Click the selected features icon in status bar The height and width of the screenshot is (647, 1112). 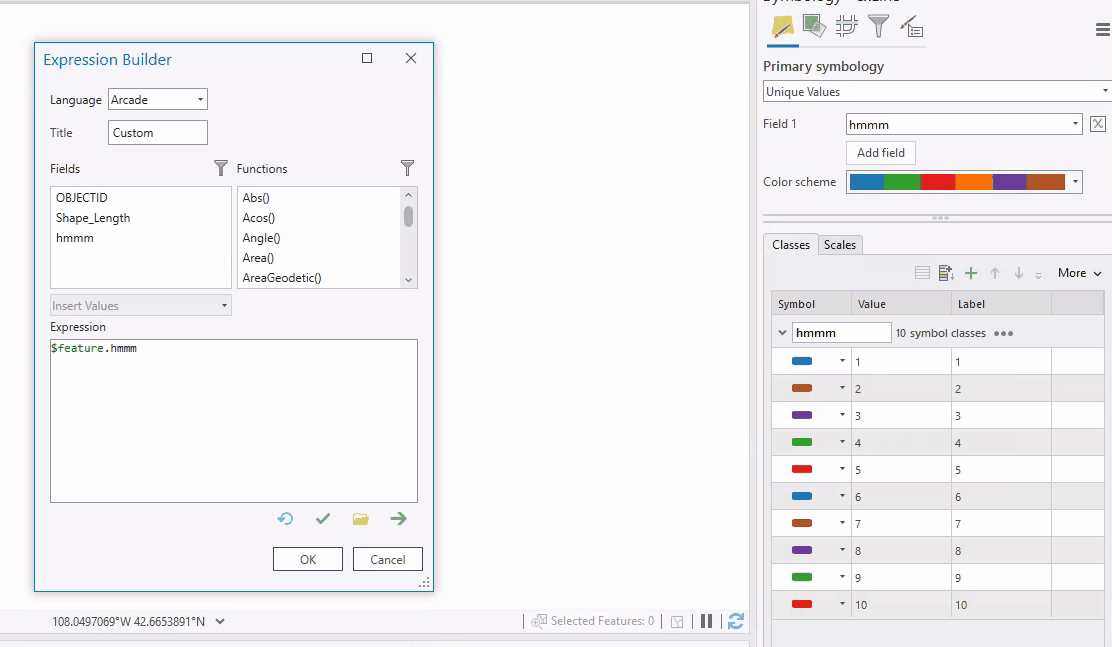click(539, 621)
